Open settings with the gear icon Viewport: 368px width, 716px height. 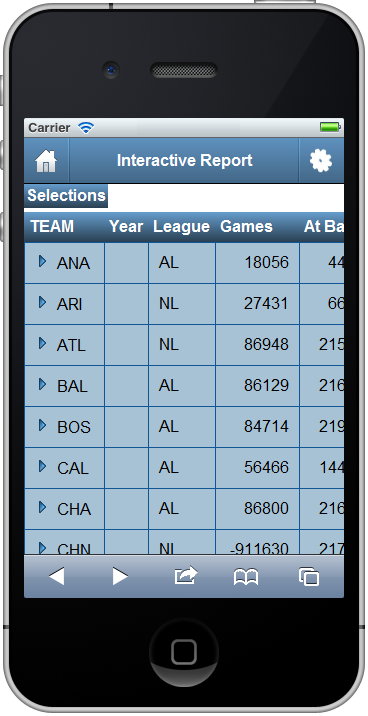(x=321, y=161)
